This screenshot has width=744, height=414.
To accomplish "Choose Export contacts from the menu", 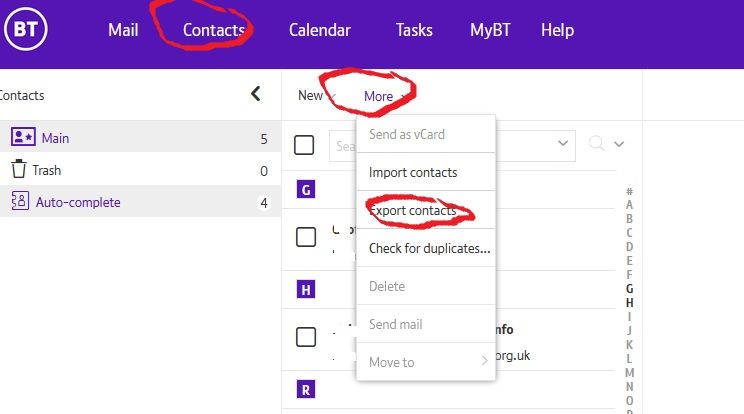I will [412, 211].
